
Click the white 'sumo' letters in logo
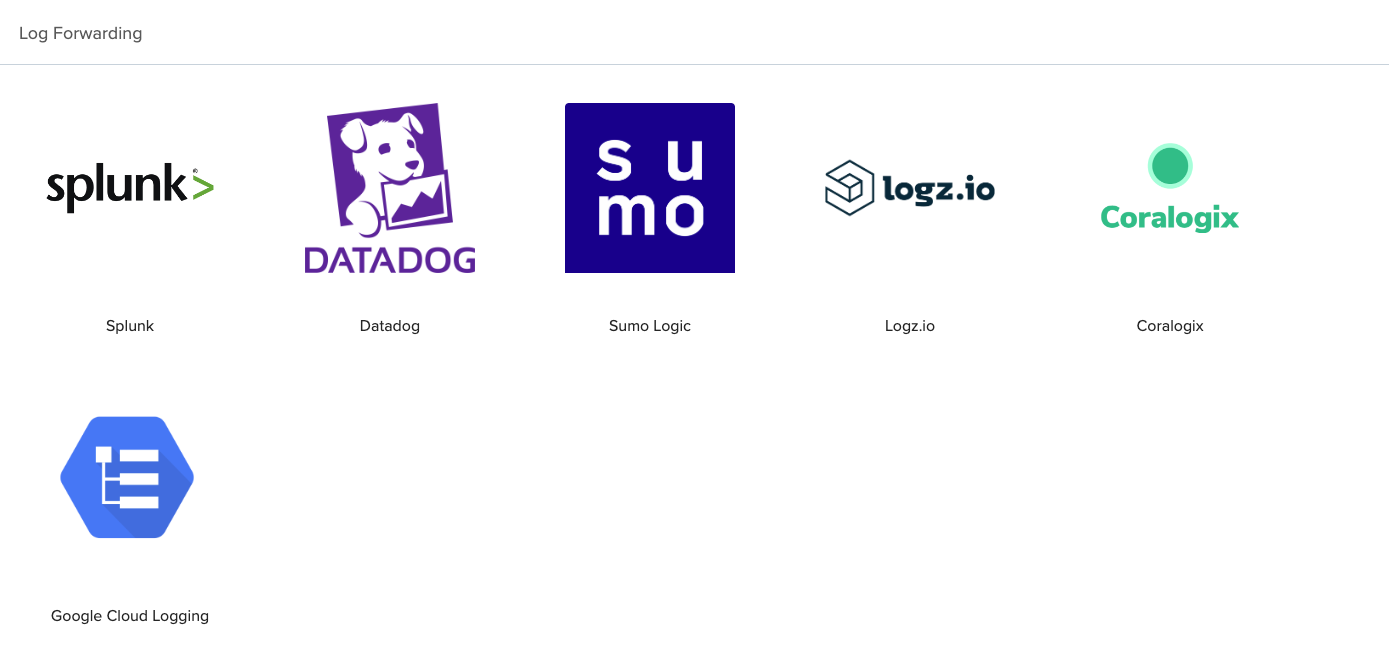650,188
